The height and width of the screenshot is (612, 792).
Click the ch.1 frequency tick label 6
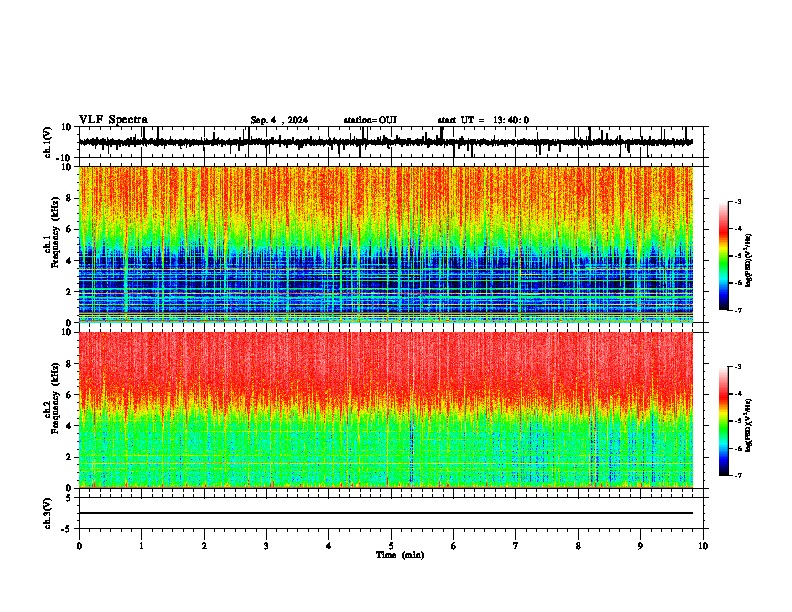(x=70, y=229)
